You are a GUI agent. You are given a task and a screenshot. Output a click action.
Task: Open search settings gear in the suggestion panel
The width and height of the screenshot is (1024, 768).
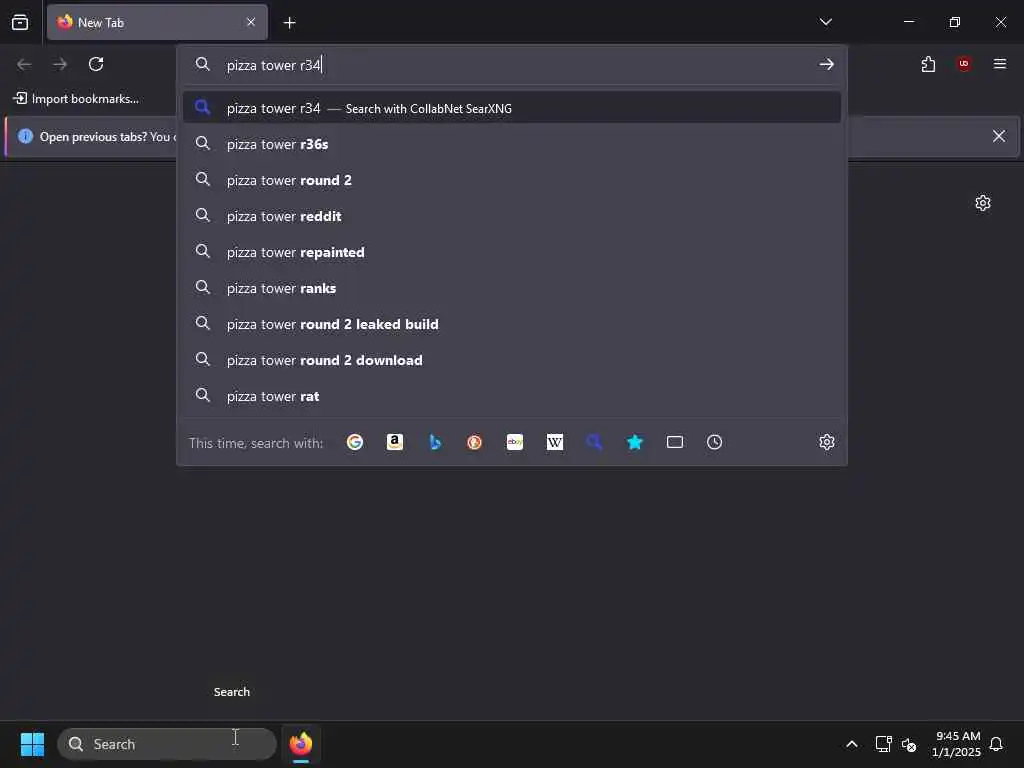827,442
